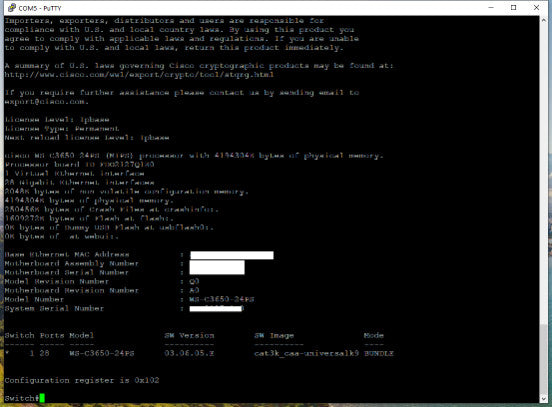Click the 'export@cisco.com.' text
The height and width of the screenshot is (407, 552).
pos(46,102)
